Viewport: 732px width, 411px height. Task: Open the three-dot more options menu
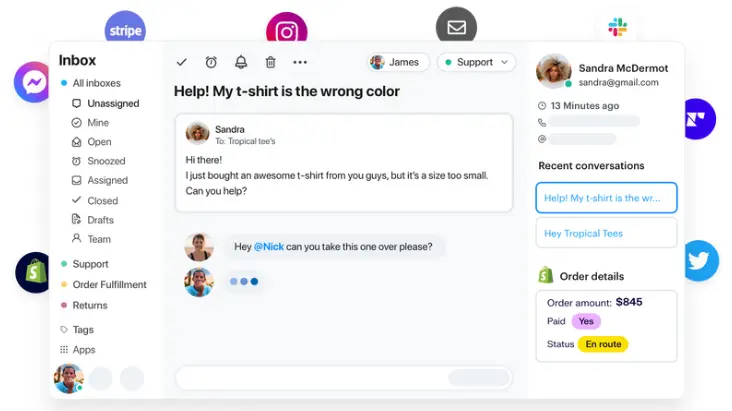[300, 62]
